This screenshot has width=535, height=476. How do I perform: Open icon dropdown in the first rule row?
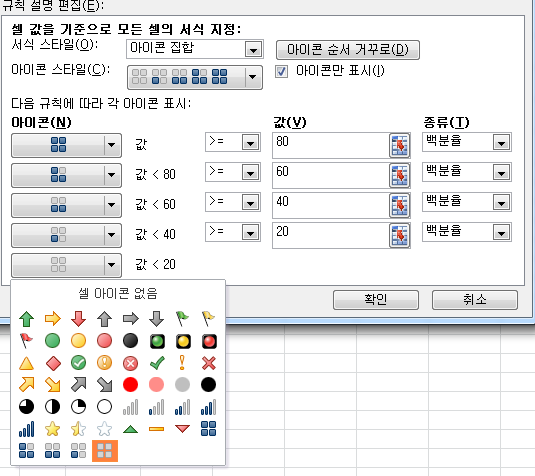[112, 145]
